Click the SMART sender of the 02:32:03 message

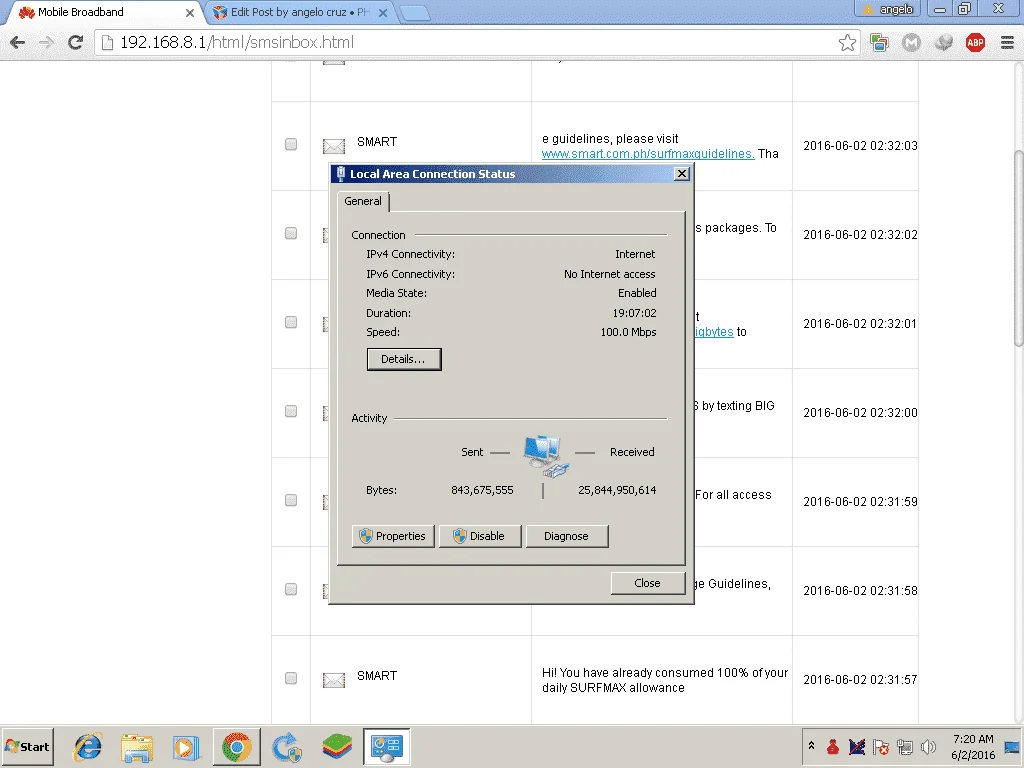(x=377, y=142)
